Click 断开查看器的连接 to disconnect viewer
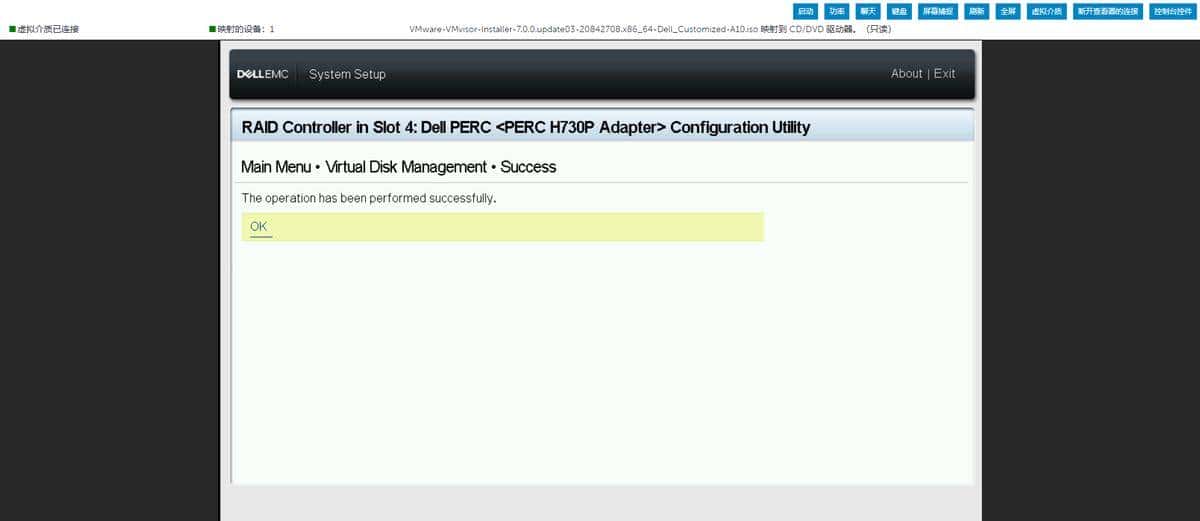Viewport: 1200px width, 521px height. (x=1107, y=11)
